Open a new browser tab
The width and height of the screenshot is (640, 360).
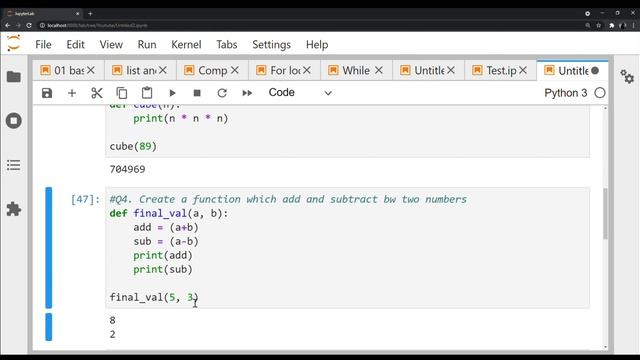point(90,13)
